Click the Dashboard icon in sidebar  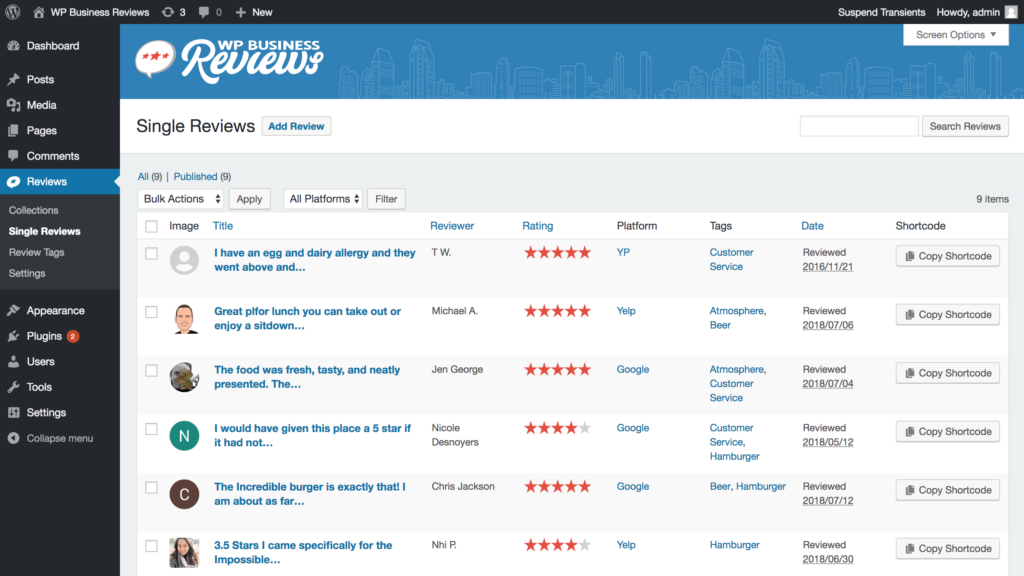[14, 46]
